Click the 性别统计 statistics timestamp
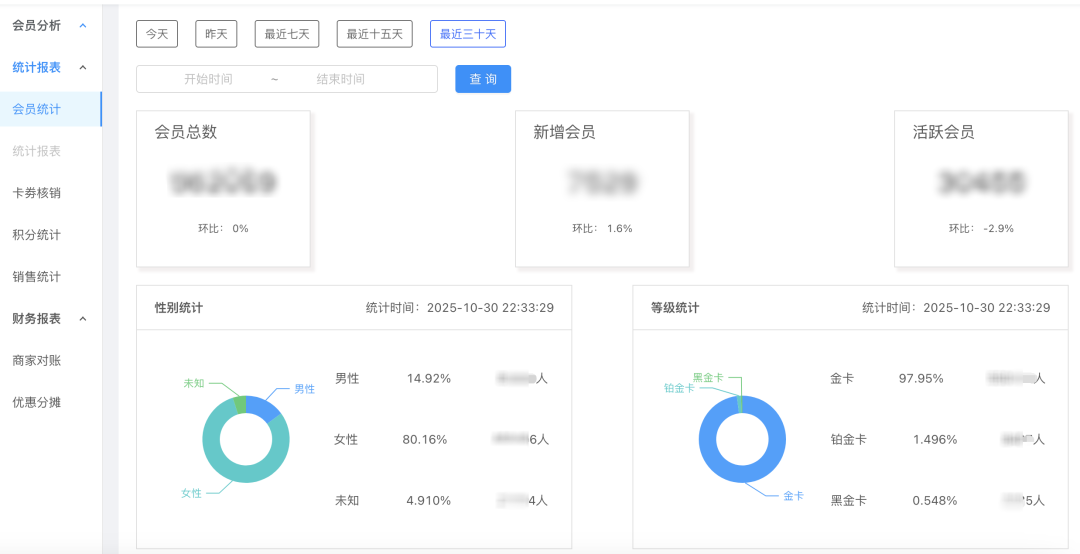Viewport: 1080px width, 554px height. pyautogui.click(x=459, y=307)
